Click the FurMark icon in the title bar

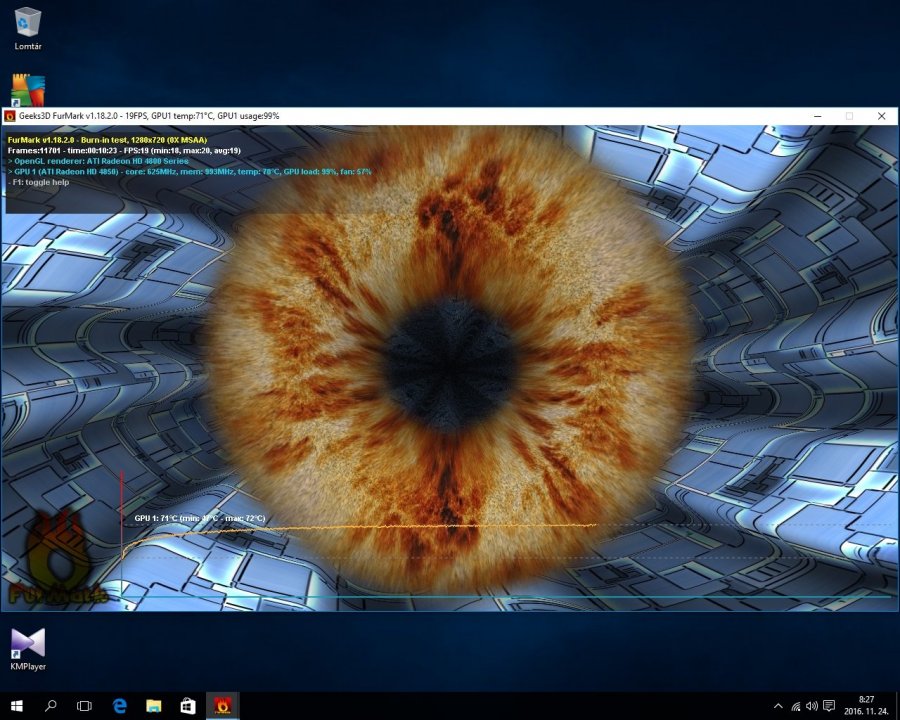coord(9,116)
